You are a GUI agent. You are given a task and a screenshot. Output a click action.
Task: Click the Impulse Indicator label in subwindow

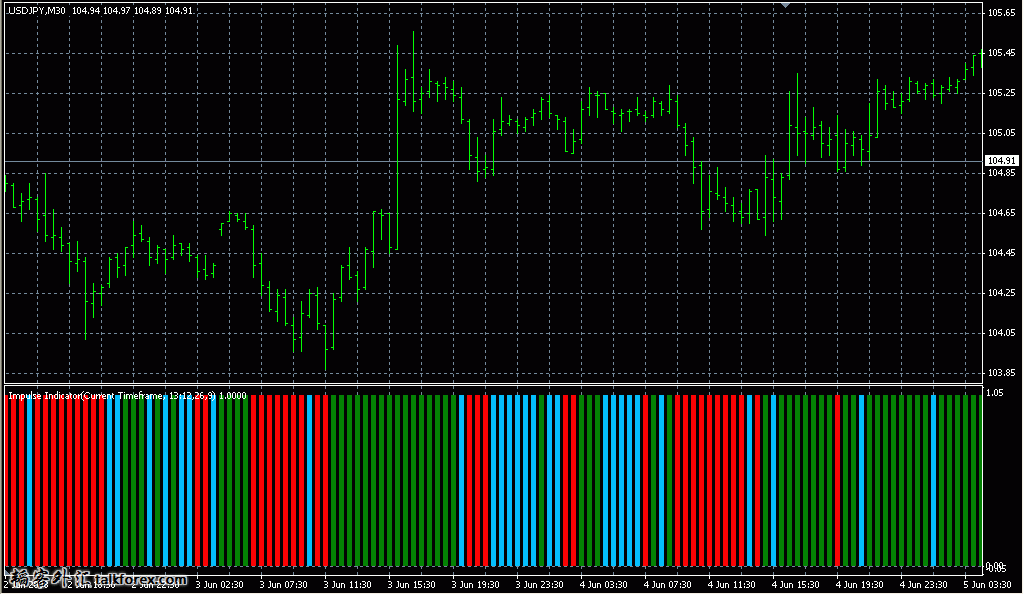(127, 396)
